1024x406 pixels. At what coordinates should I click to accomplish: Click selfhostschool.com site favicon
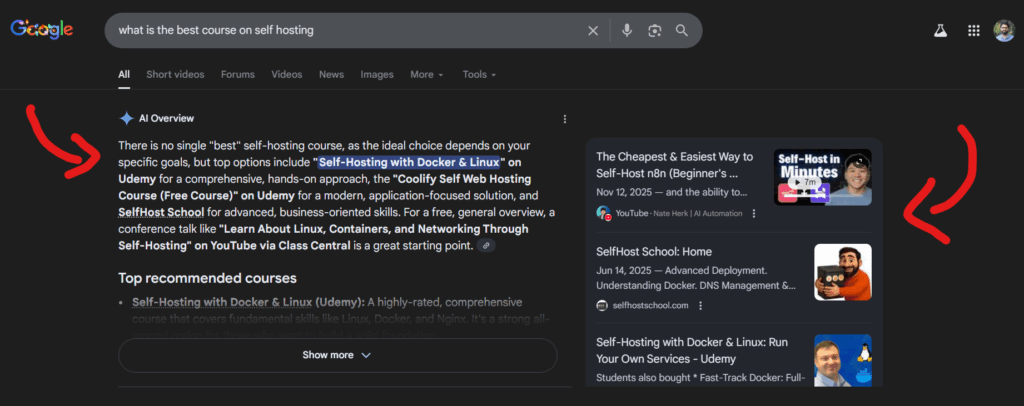602,305
